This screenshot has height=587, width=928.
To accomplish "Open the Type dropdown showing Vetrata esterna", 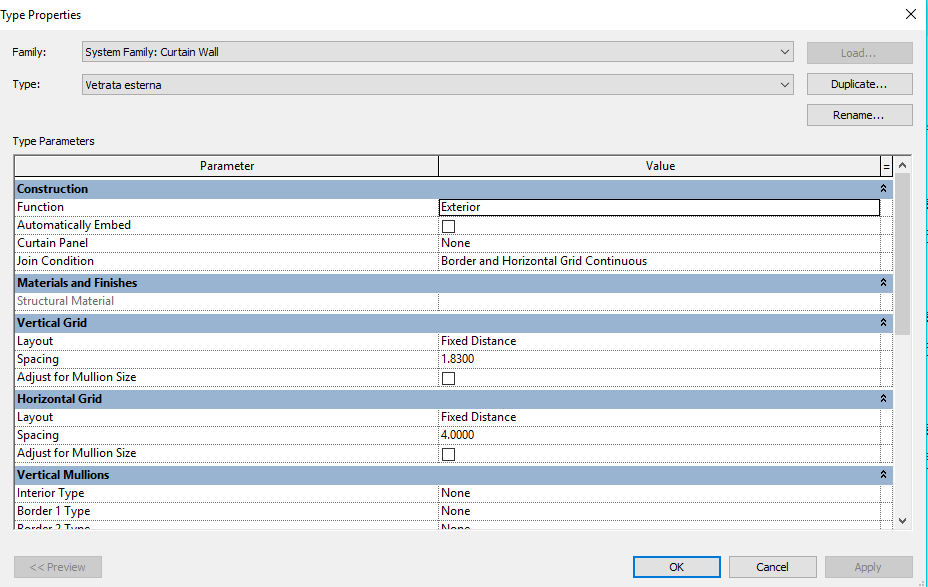I will [x=437, y=85].
